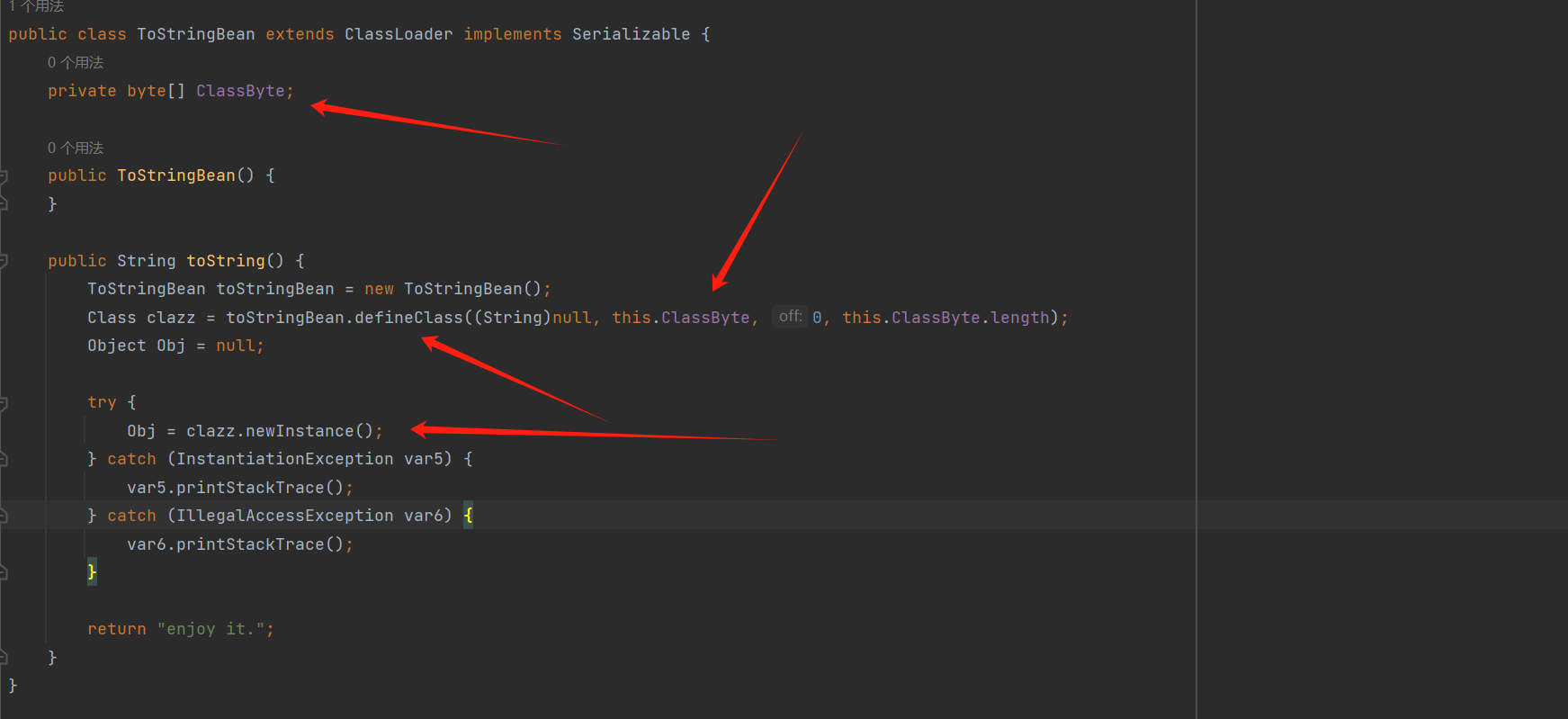Click the ClassLoader superclass name
Screen dimensions: 1568x719
pos(399,34)
